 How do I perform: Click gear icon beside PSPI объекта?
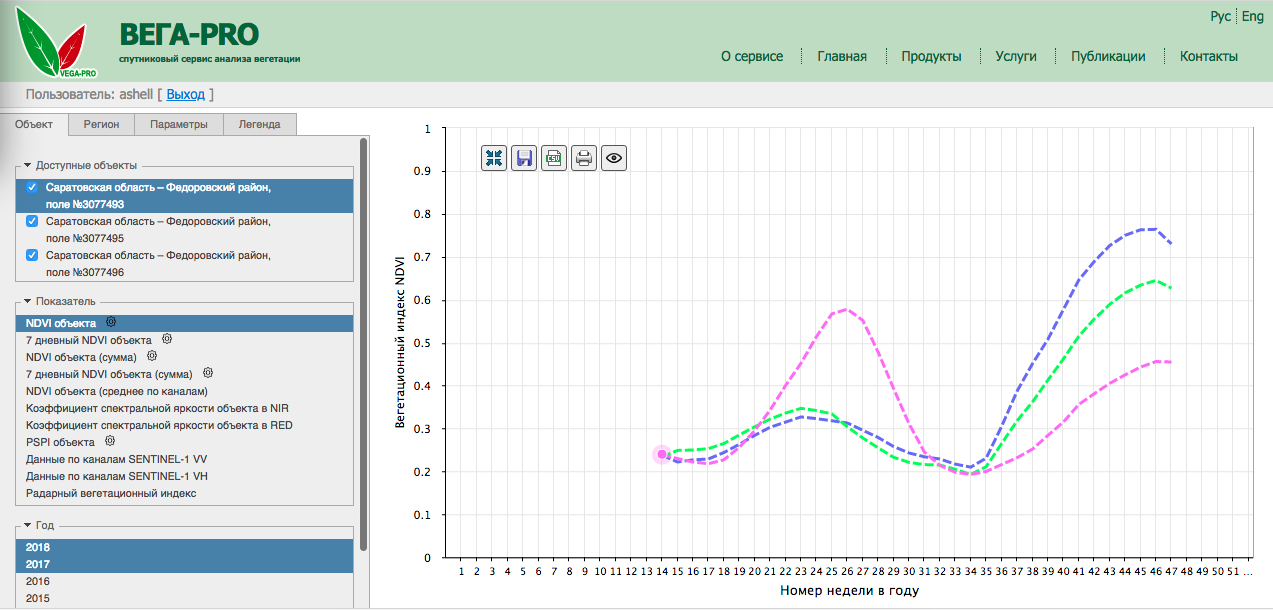(x=111, y=442)
